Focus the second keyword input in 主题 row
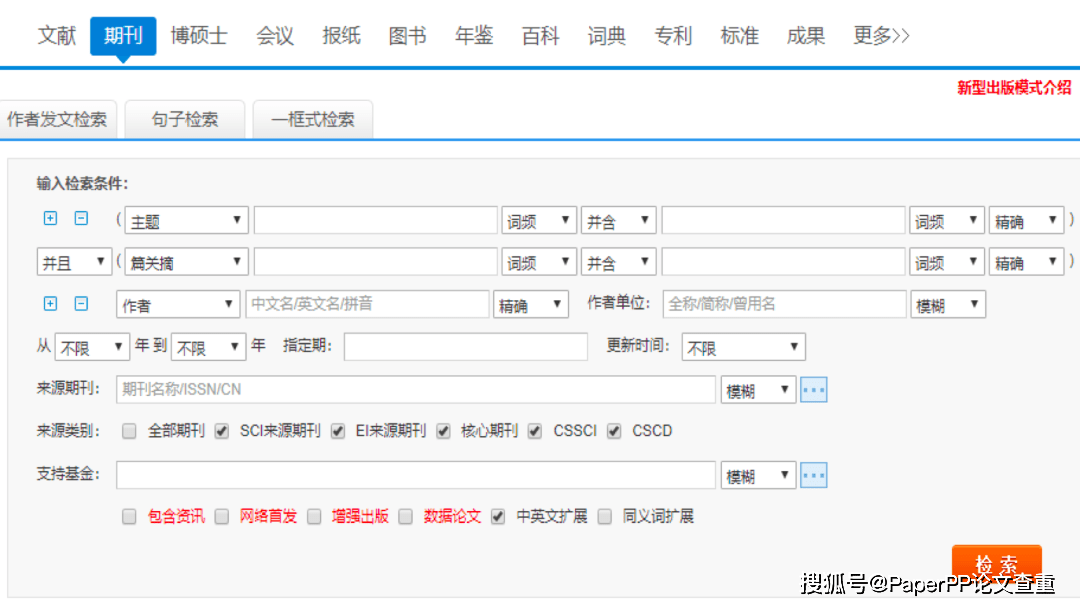 (783, 220)
